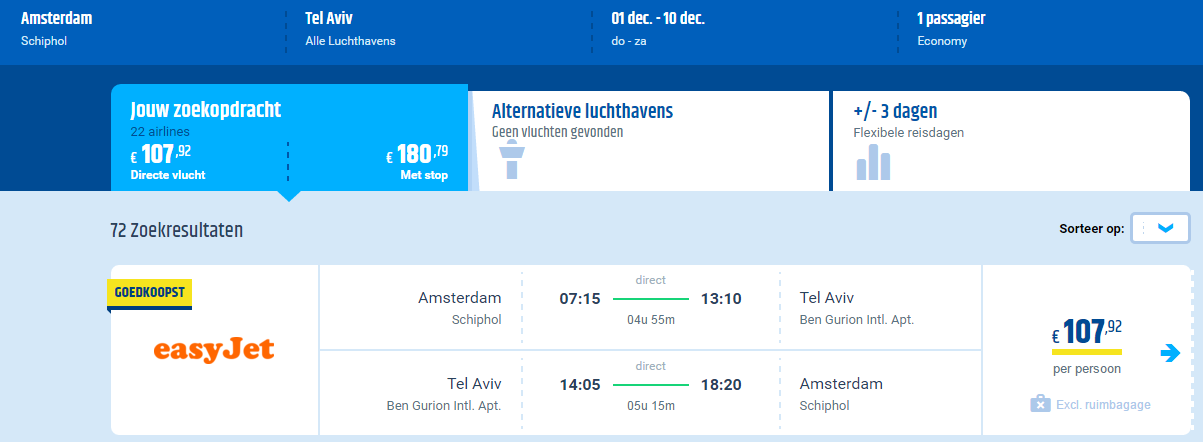Click the Excl. ruimbagage label

pyautogui.click(x=1104, y=405)
